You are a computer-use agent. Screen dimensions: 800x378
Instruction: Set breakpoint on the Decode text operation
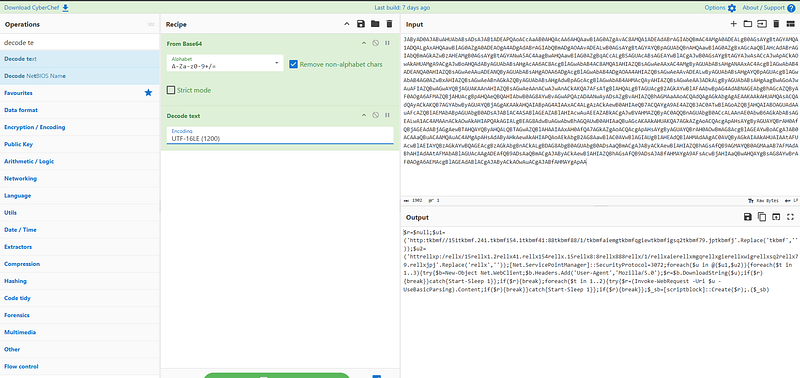click(387, 115)
